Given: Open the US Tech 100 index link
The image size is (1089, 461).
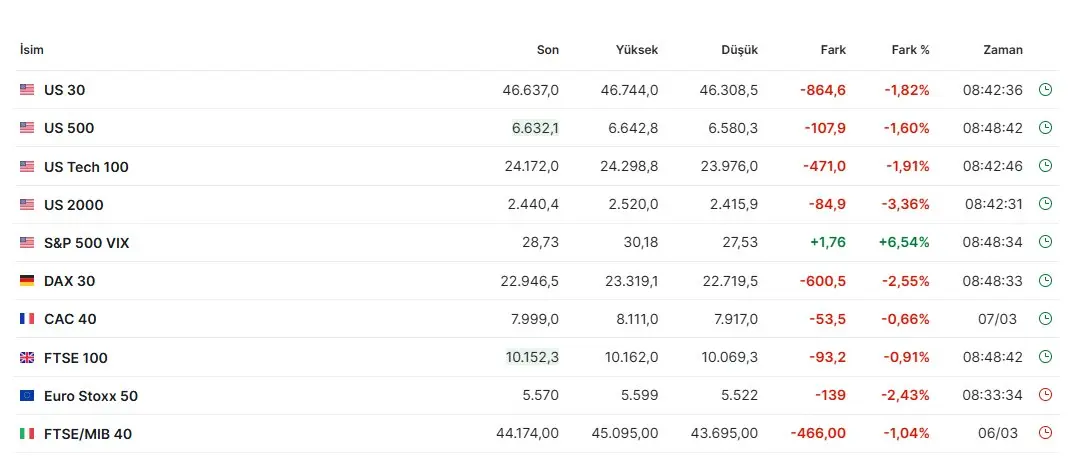Looking at the screenshot, I should [86, 167].
